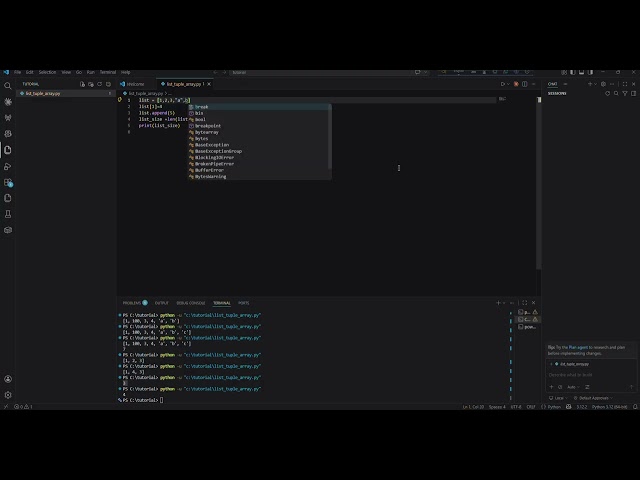Viewport: 640px width, 480px height.
Task: Open the Explorer view in activity bar
Action: (x=8, y=150)
